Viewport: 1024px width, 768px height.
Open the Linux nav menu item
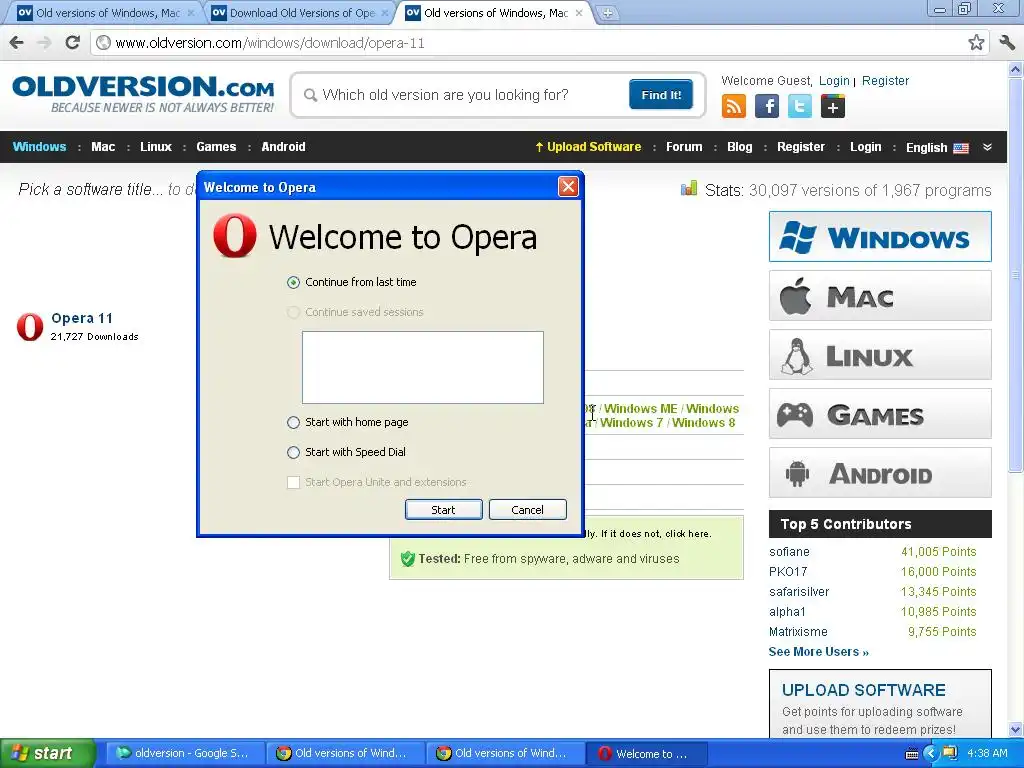155,147
